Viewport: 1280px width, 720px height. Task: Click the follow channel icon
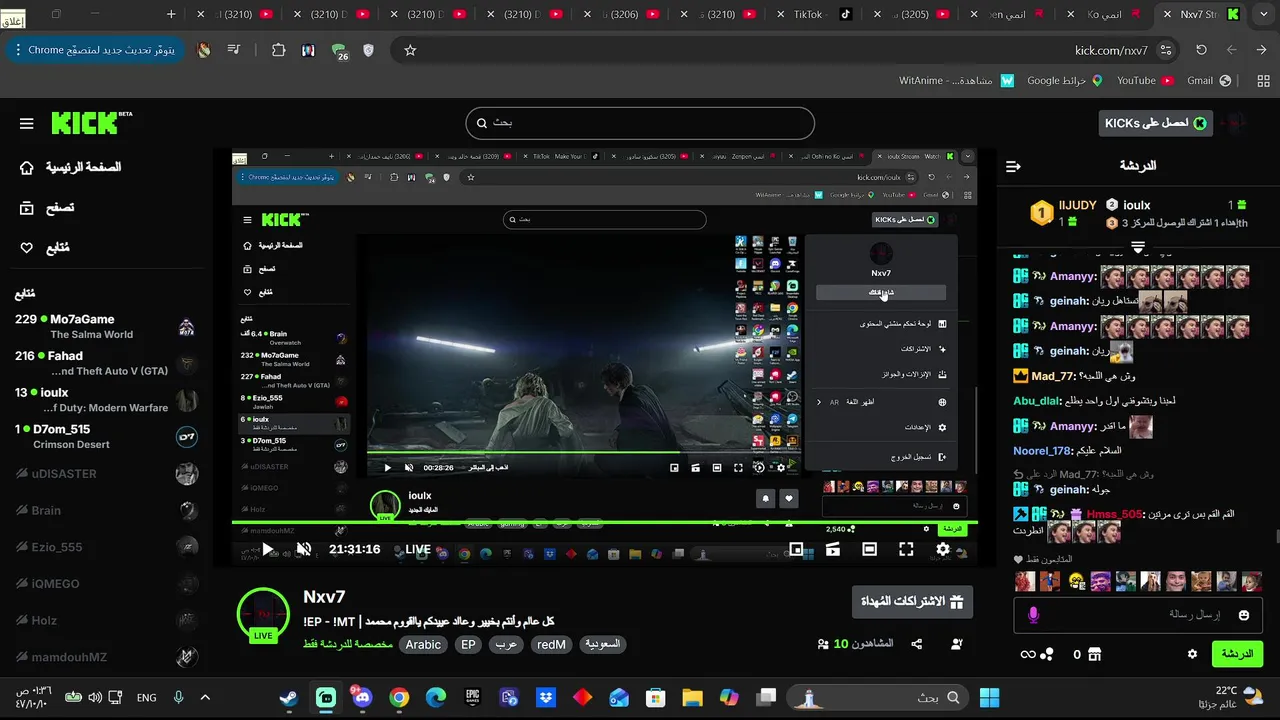(957, 644)
